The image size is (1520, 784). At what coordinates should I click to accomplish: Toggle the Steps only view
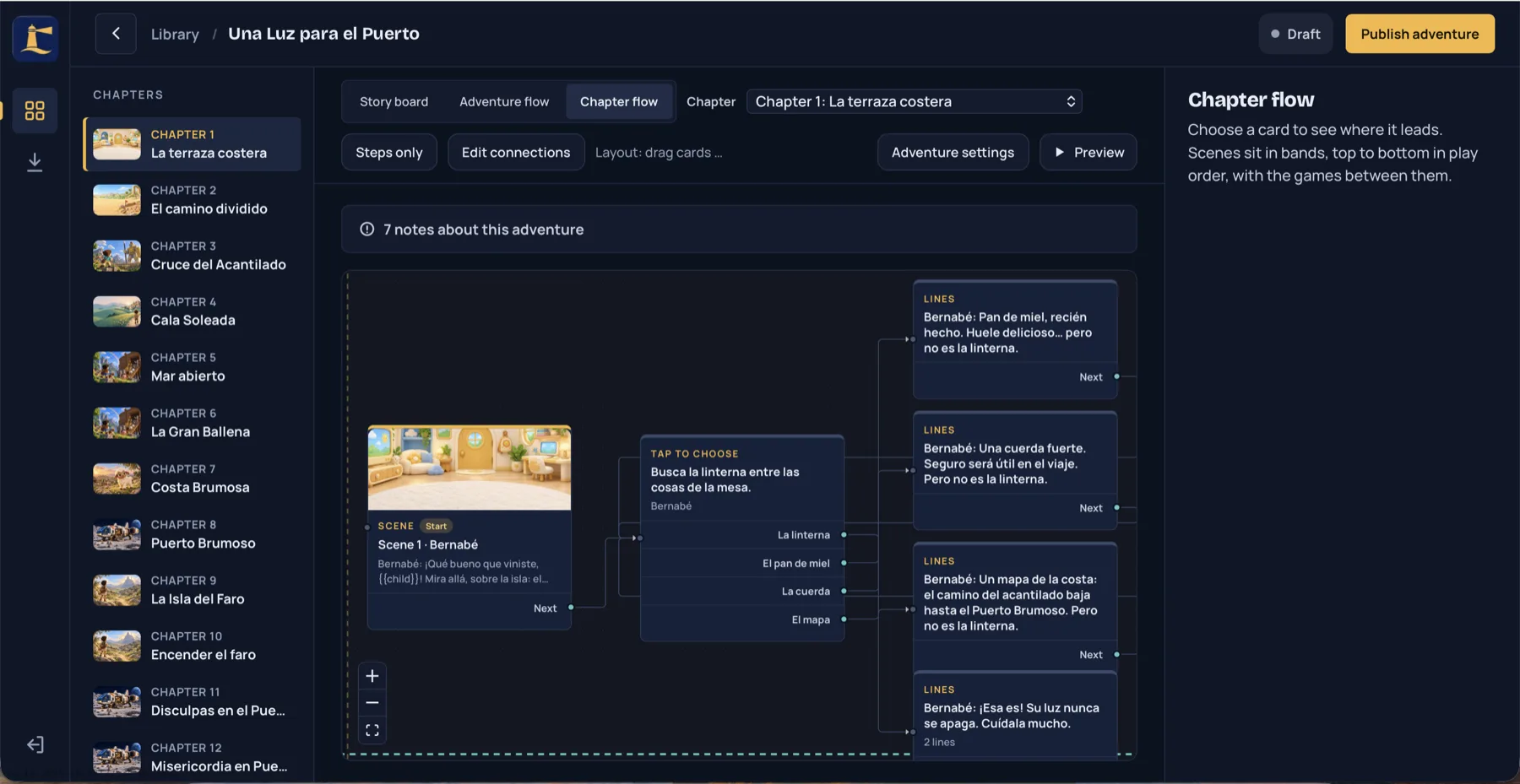click(388, 152)
